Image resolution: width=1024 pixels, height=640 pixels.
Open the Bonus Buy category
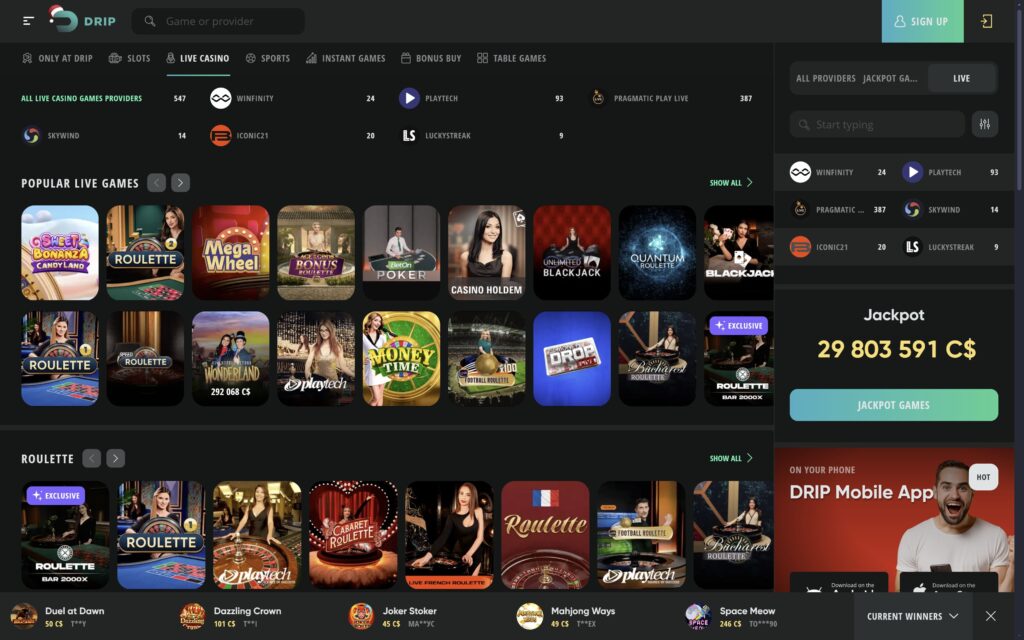click(432, 58)
